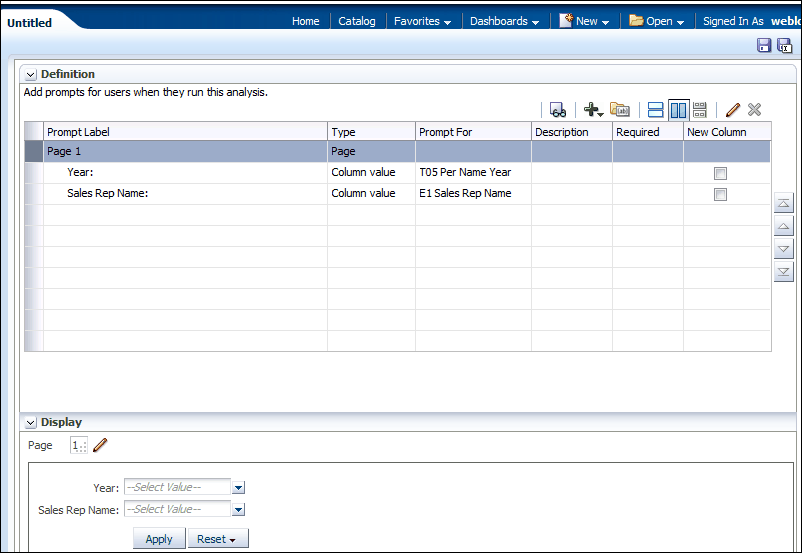The width and height of the screenshot is (802, 553).
Task: Click the Delete X icon
Action: tap(754, 110)
